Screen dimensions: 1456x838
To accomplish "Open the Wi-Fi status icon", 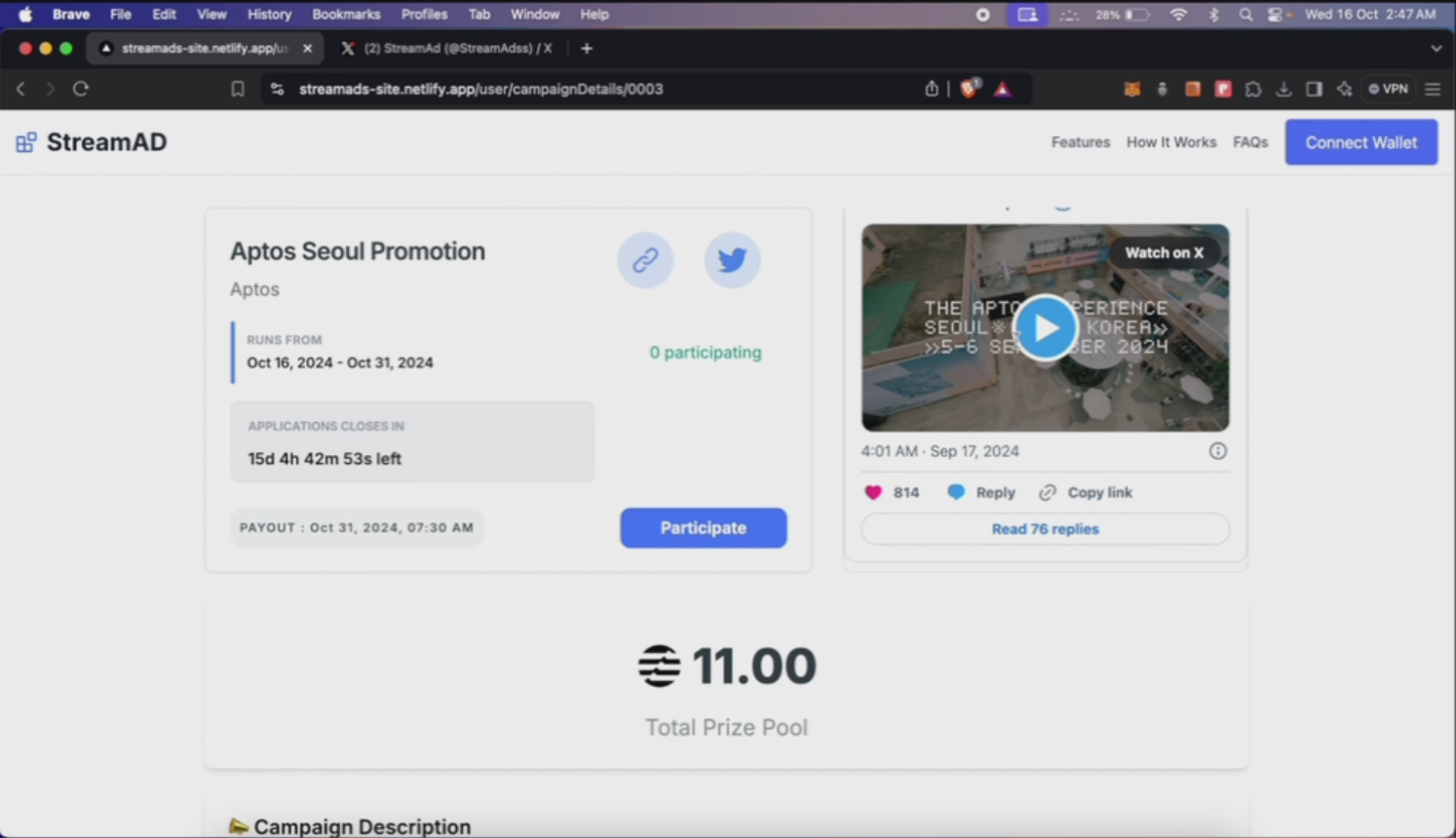I will tap(1178, 15).
